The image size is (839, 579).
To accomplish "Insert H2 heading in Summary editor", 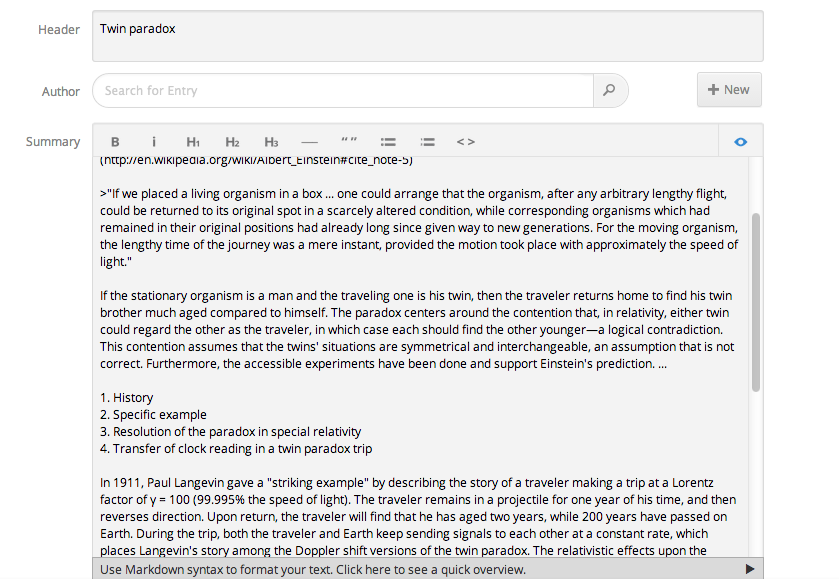I will (x=232, y=142).
